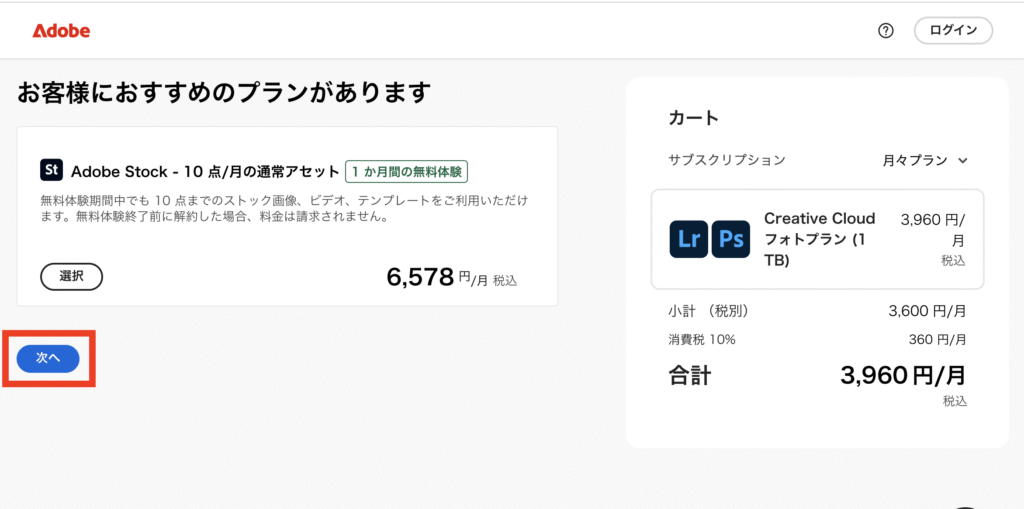Screen dimensions: 1024x509
Task: Click the Adobe Stock "St" icon
Action: [x=52, y=170]
